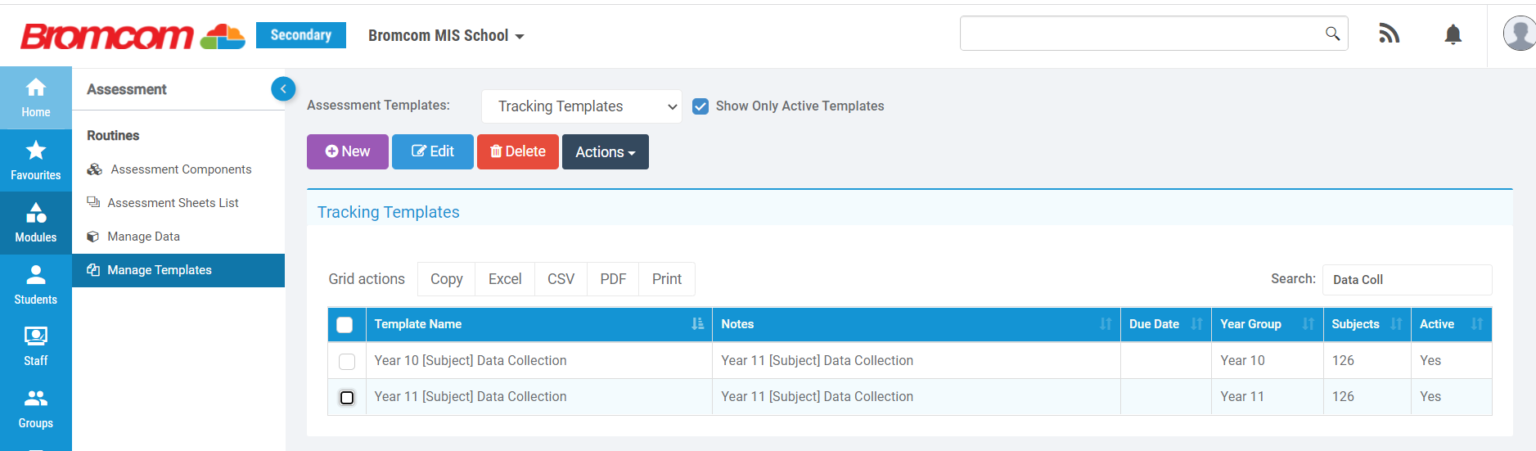Tick the select-all checkbox in table header
Image resolution: width=1536 pixels, height=451 pixels.
click(345, 324)
